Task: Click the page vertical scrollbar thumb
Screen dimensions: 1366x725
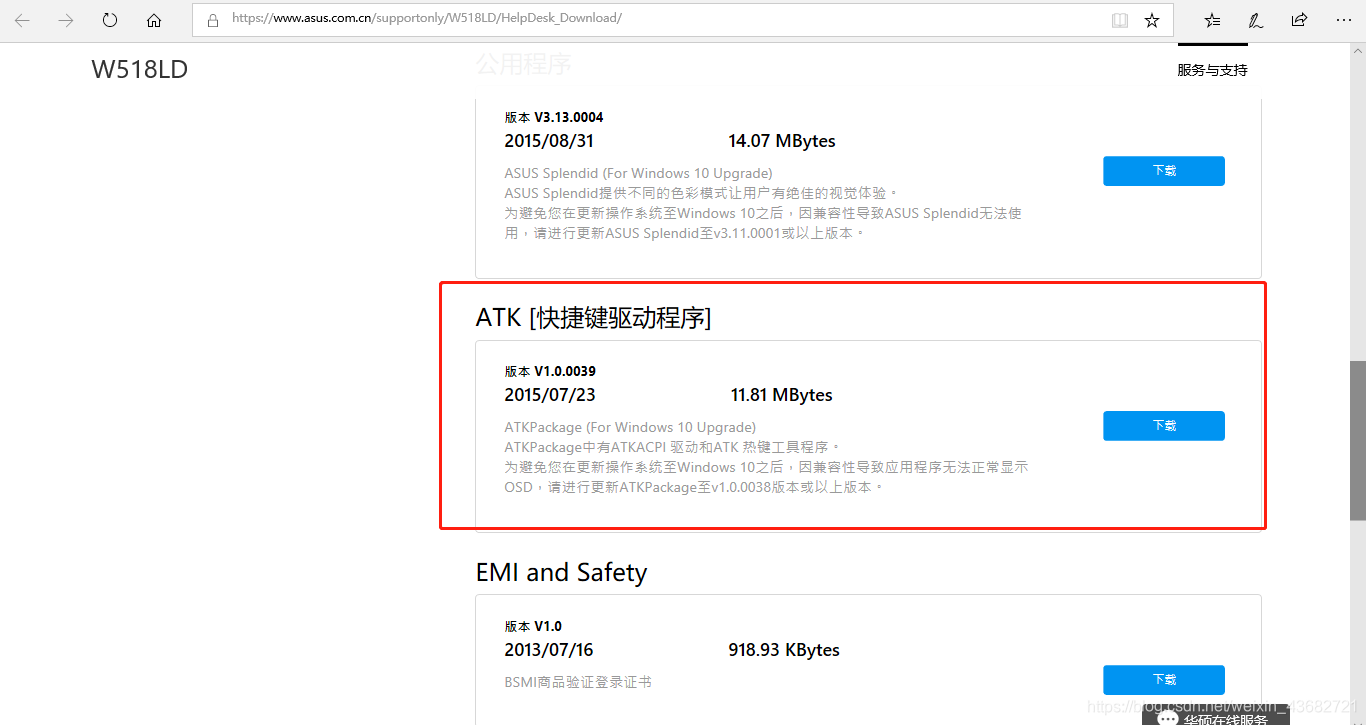Action: point(1357,440)
